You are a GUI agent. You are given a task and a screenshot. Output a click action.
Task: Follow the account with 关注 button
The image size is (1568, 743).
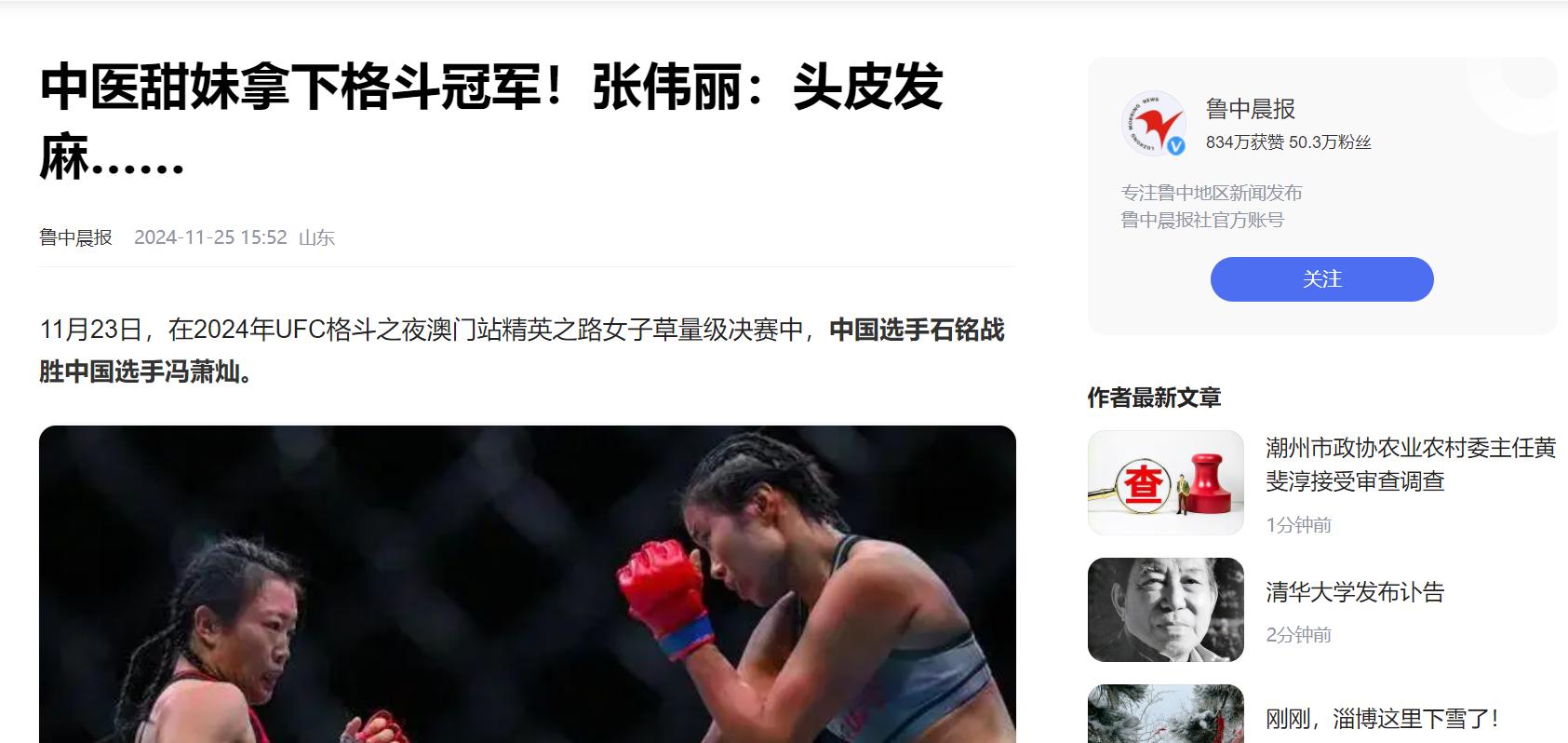point(1321,279)
